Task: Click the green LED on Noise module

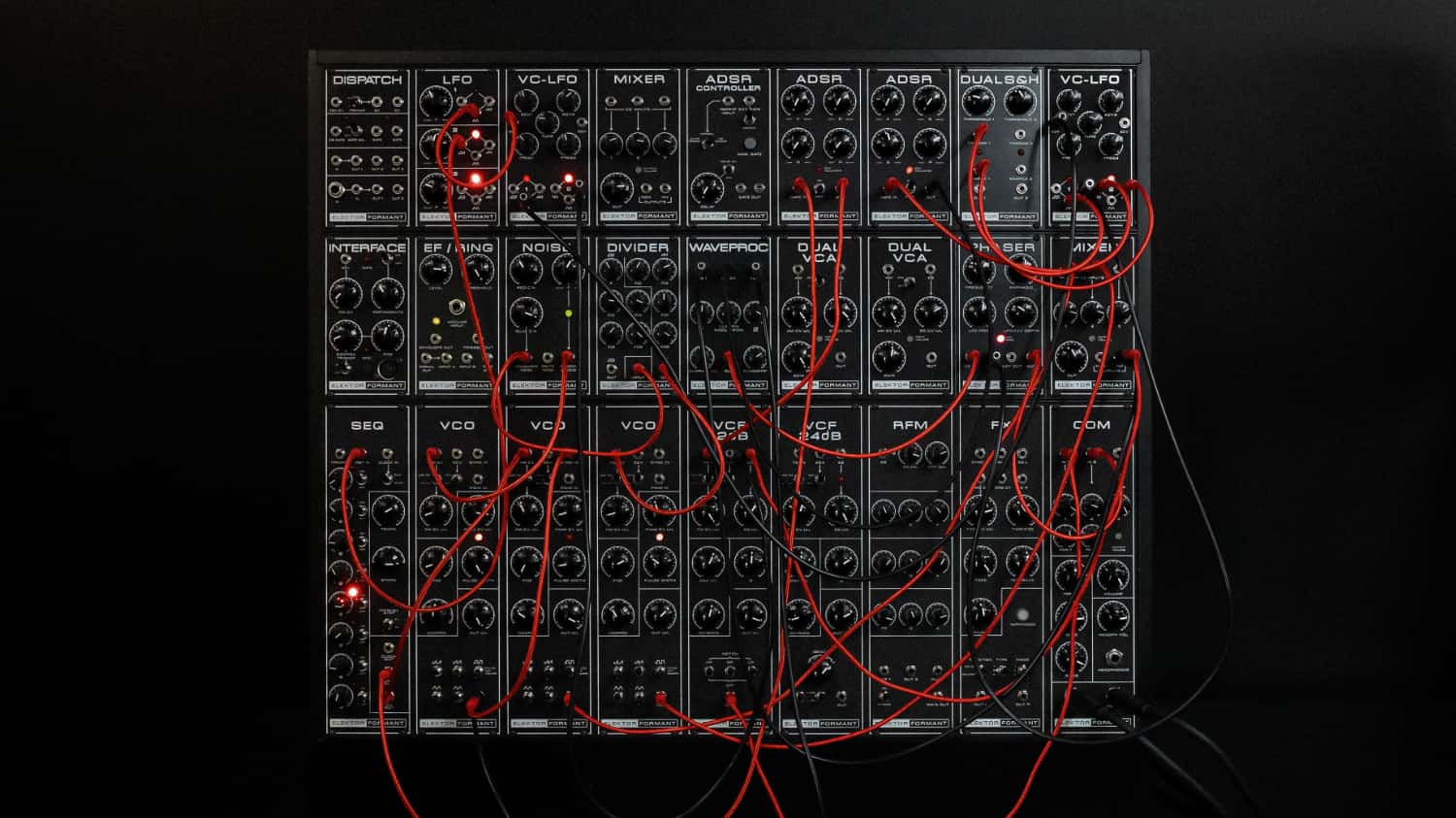Action: [568, 313]
